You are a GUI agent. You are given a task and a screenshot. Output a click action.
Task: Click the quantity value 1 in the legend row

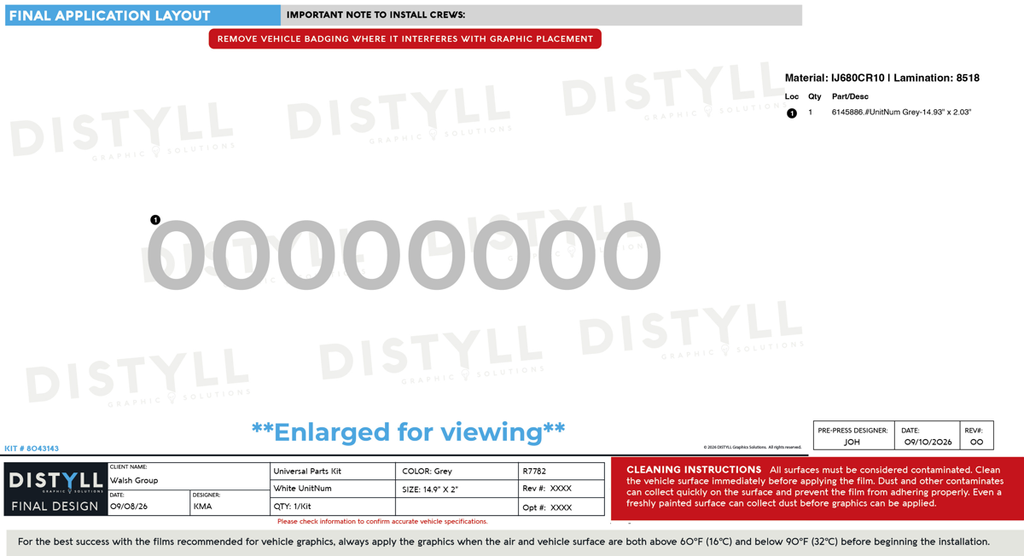[x=810, y=112]
